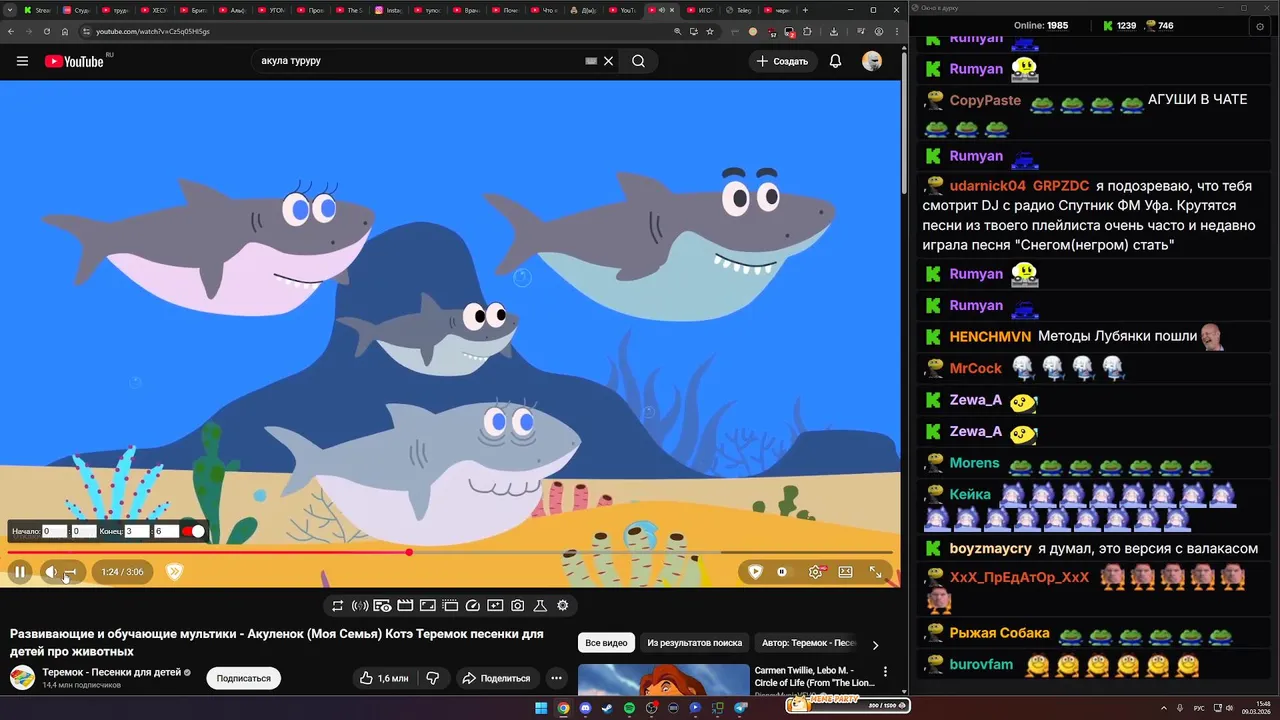Open more actions three-dot button under the video
1280x720 pixels.
point(556,678)
